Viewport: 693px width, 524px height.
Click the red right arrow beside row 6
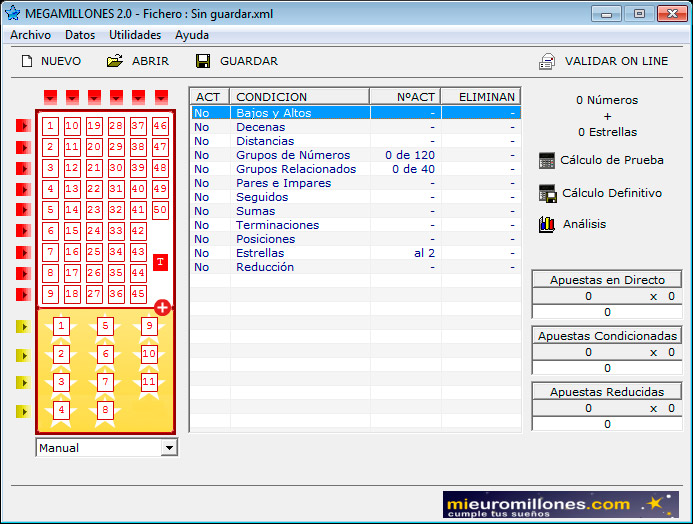point(23,231)
